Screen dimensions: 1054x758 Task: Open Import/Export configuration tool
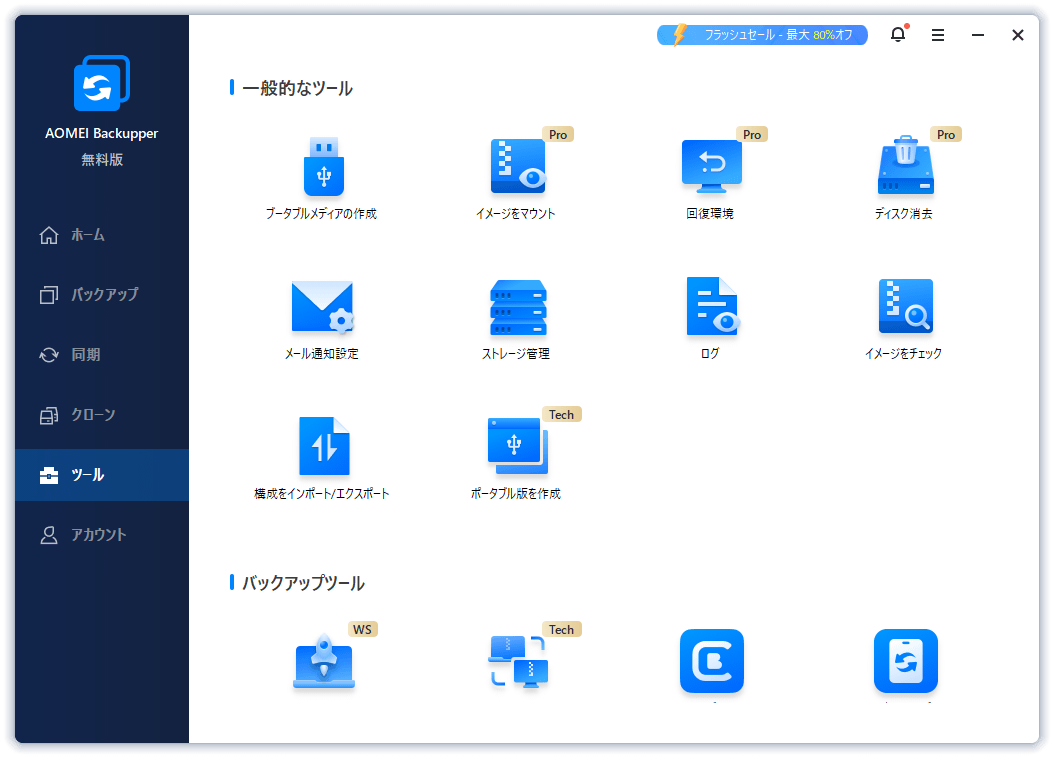[x=322, y=448]
